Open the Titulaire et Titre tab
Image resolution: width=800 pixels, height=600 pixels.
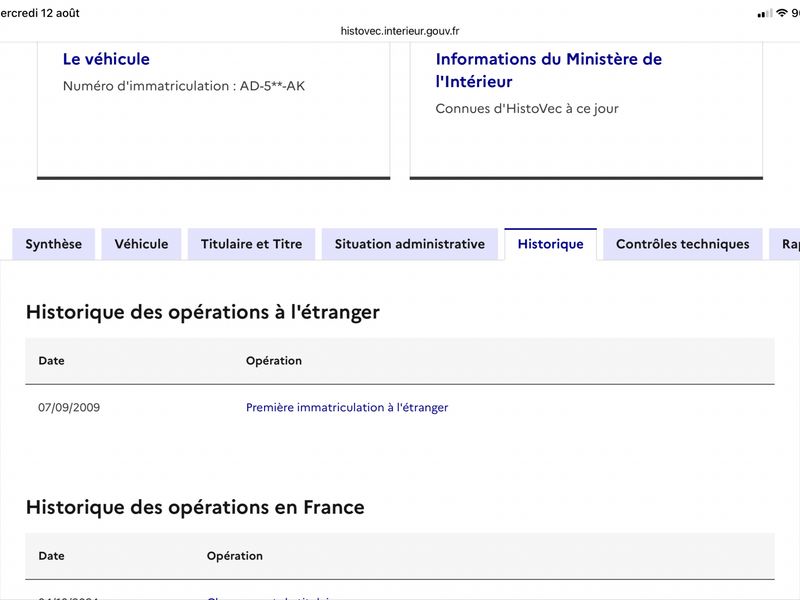[x=252, y=244]
